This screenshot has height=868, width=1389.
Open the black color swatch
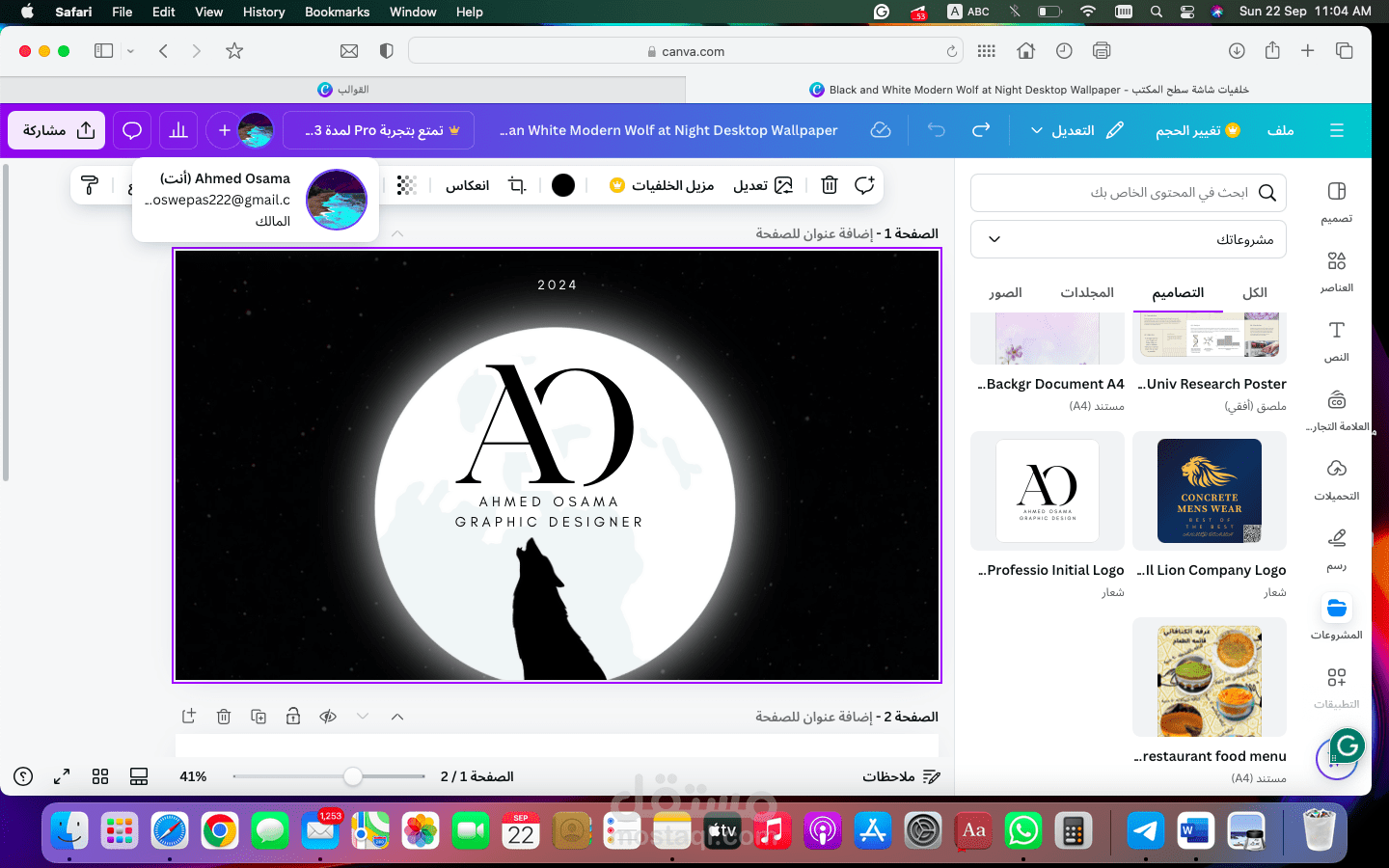pyautogui.click(x=563, y=185)
